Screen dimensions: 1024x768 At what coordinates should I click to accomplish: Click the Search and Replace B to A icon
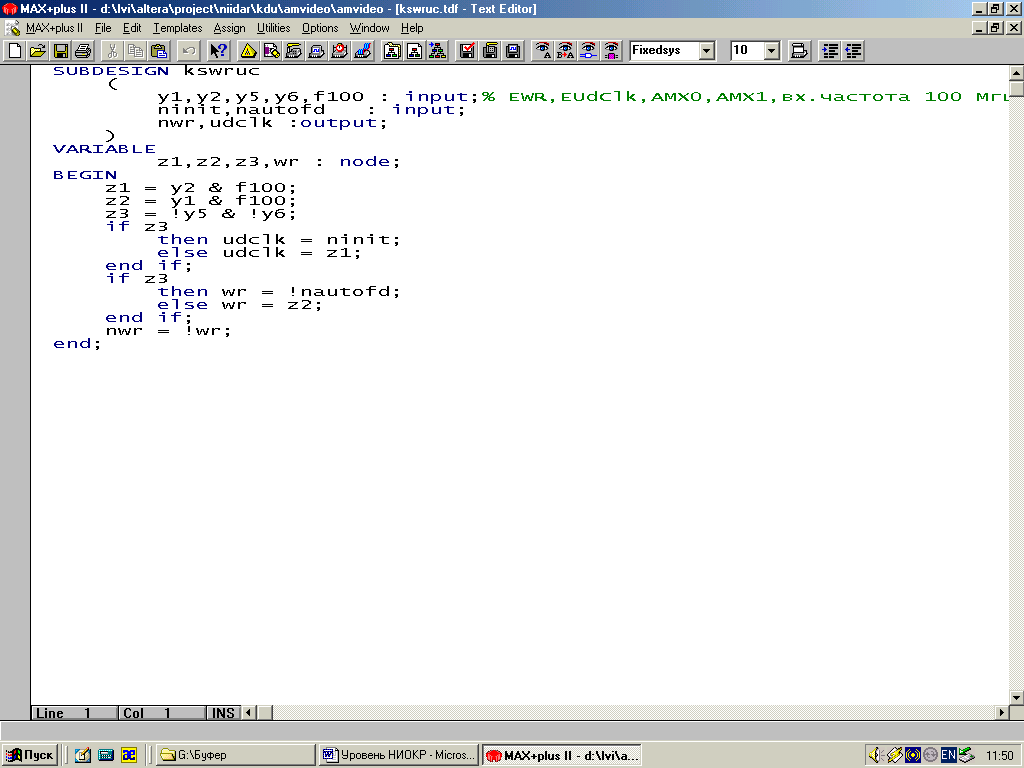tap(566, 50)
